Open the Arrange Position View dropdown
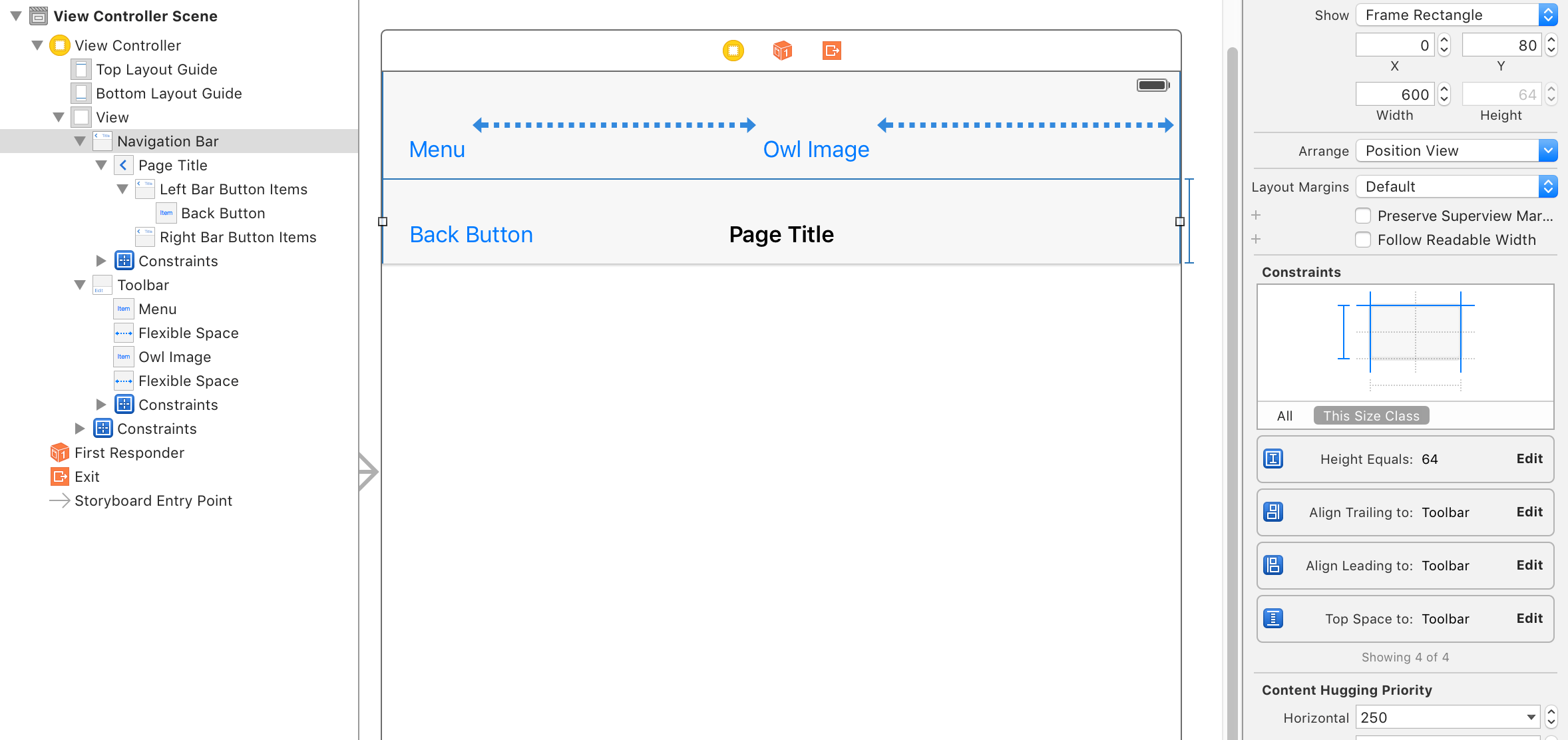Viewport: 1568px width, 740px height. 1456,150
